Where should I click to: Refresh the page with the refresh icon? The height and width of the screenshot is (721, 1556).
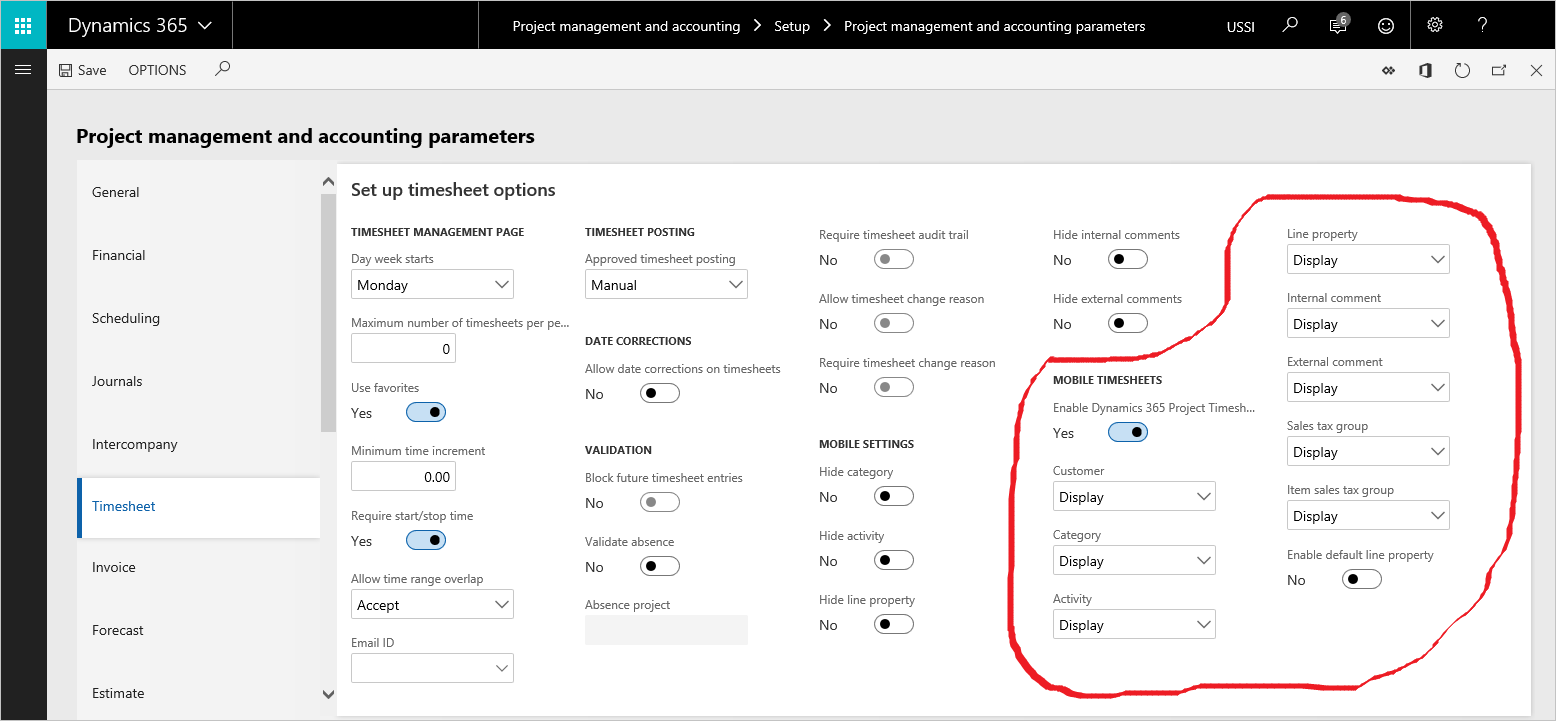[x=1462, y=70]
